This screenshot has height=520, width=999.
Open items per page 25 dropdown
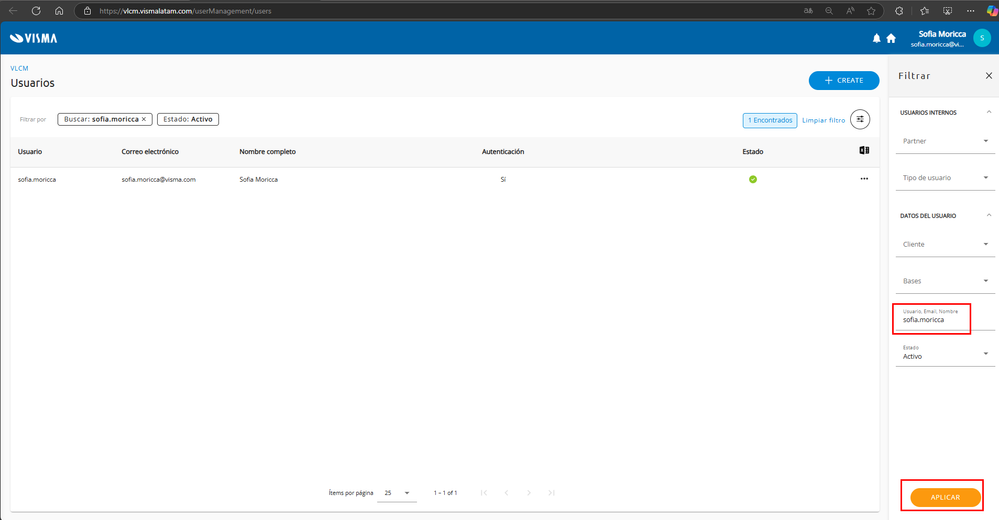[396, 493]
